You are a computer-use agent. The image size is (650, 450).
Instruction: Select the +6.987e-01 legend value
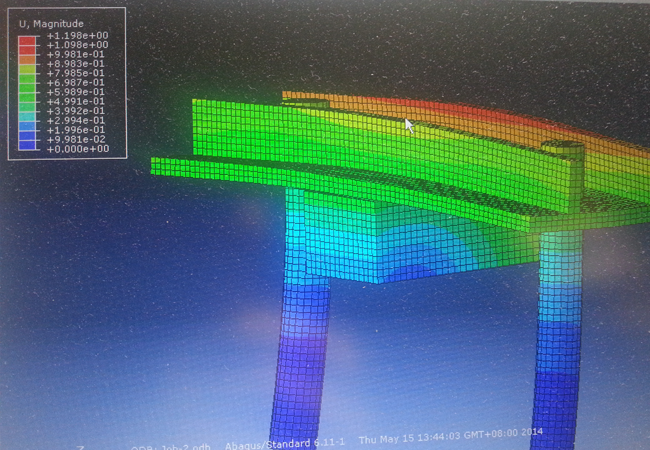point(76,83)
